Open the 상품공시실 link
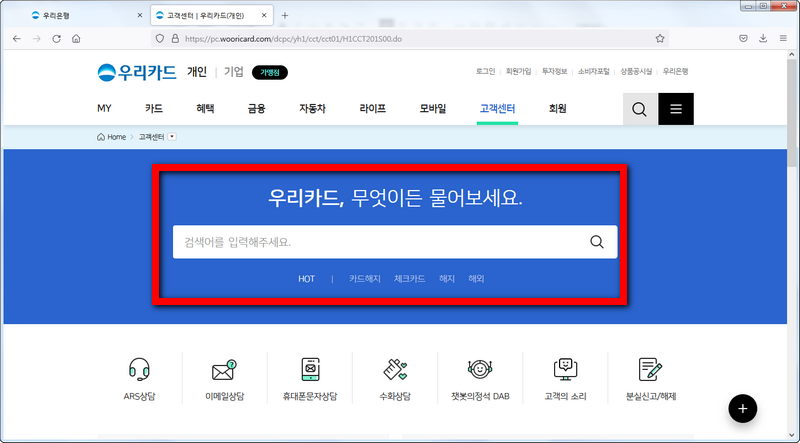This screenshot has width=800, height=443. tap(636, 71)
